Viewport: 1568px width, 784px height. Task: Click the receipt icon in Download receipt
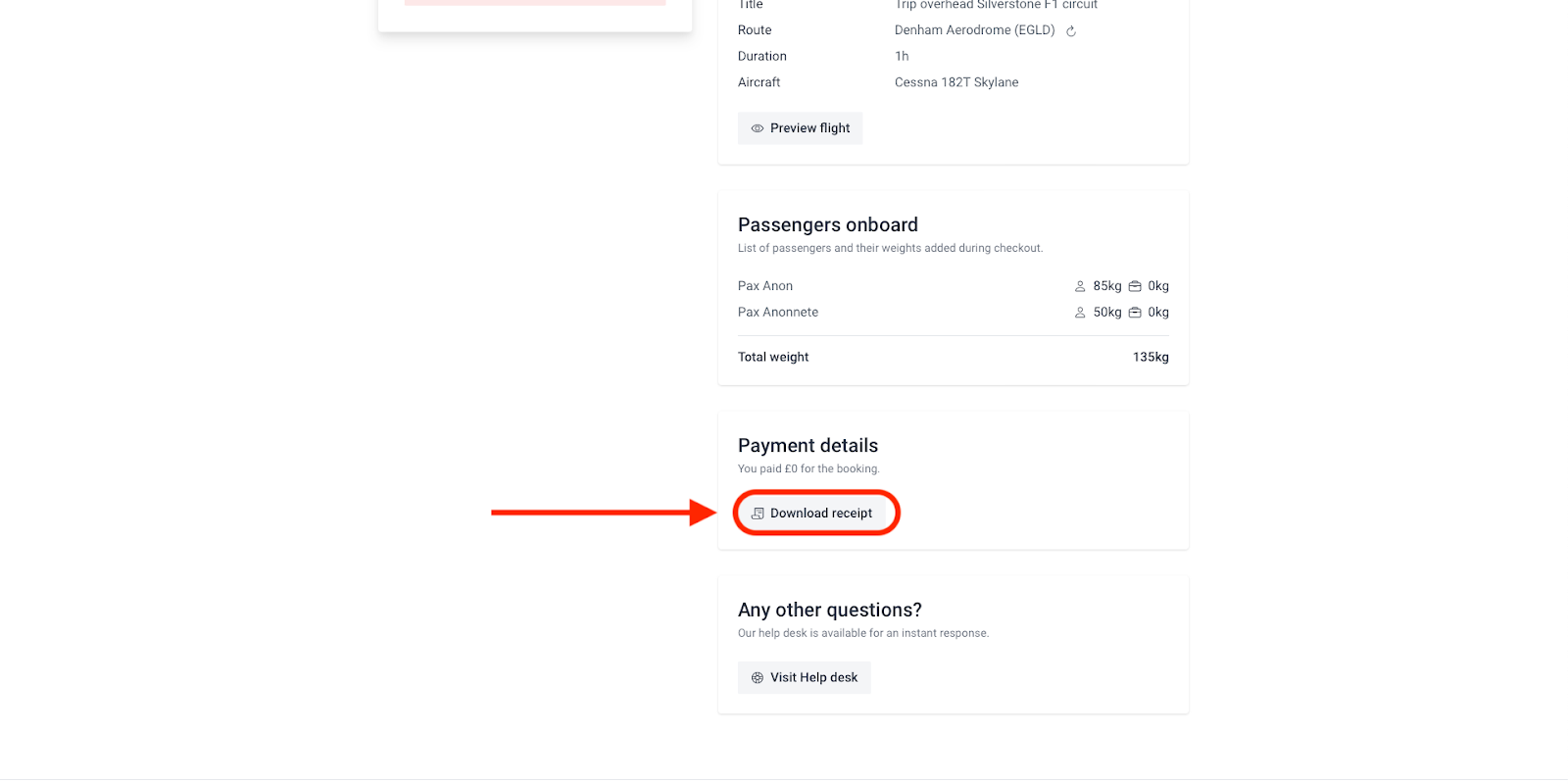pyautogui.click(x=758, y=514)
